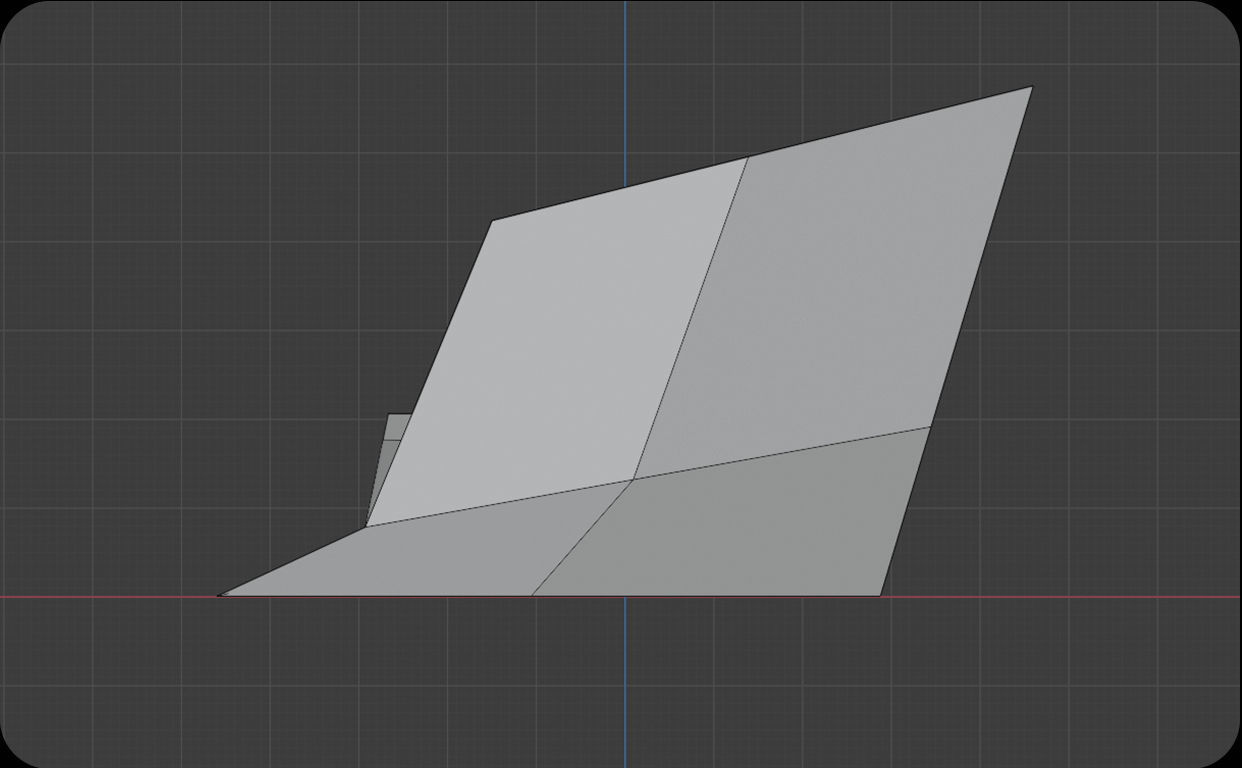
Task: Click the topmost right corner vertex of mesh
Action: [1032, 87]
